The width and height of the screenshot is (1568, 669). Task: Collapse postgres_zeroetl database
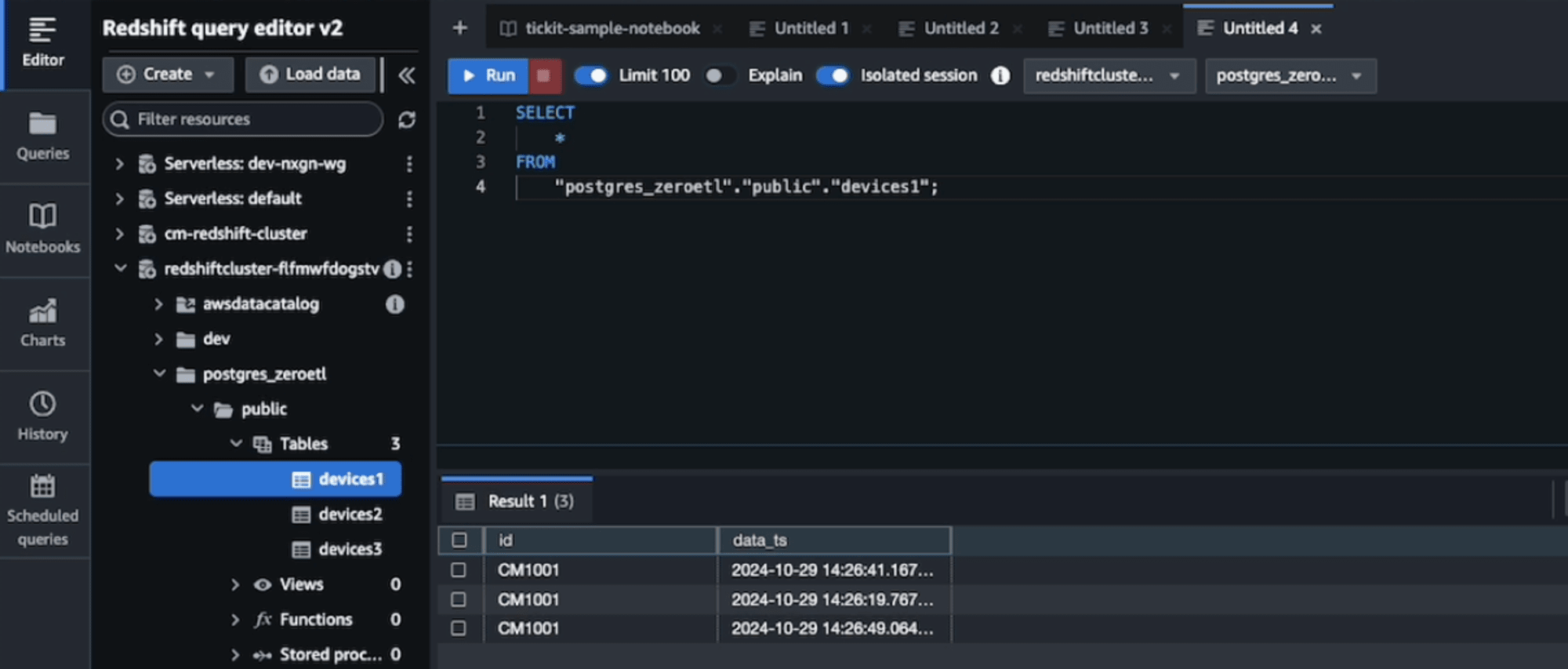tap(159, 373)
